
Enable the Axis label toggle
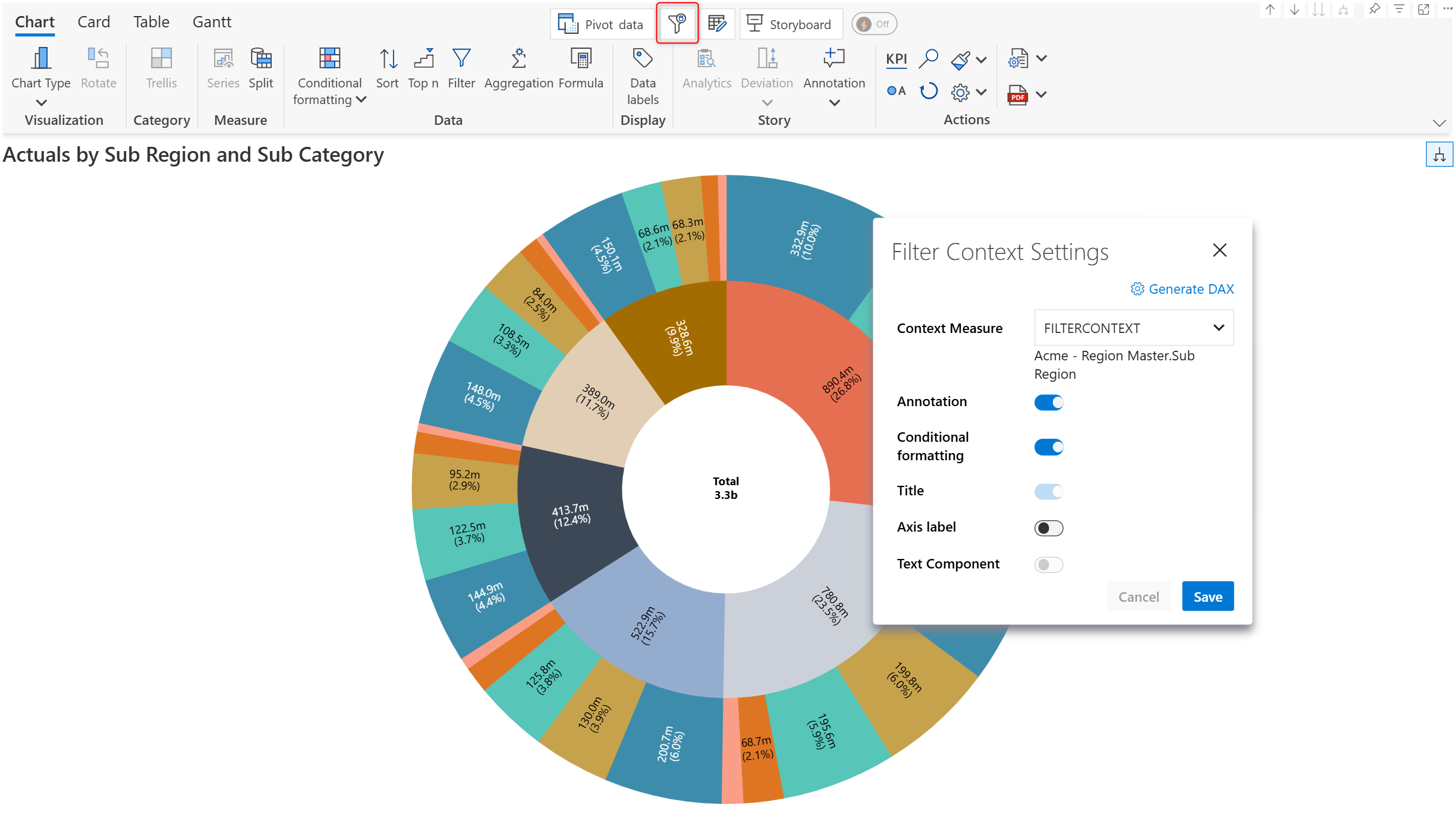(x=1048, y=528)
